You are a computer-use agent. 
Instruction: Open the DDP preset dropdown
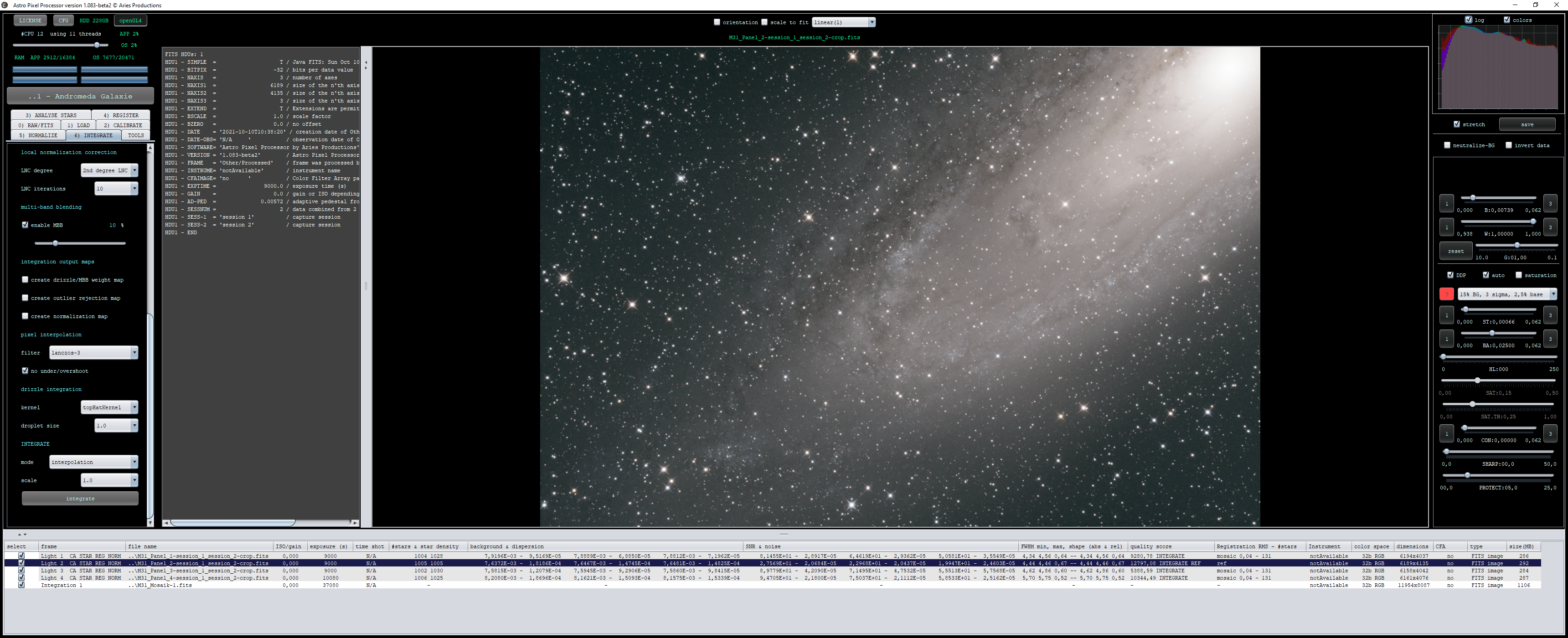1507,294
